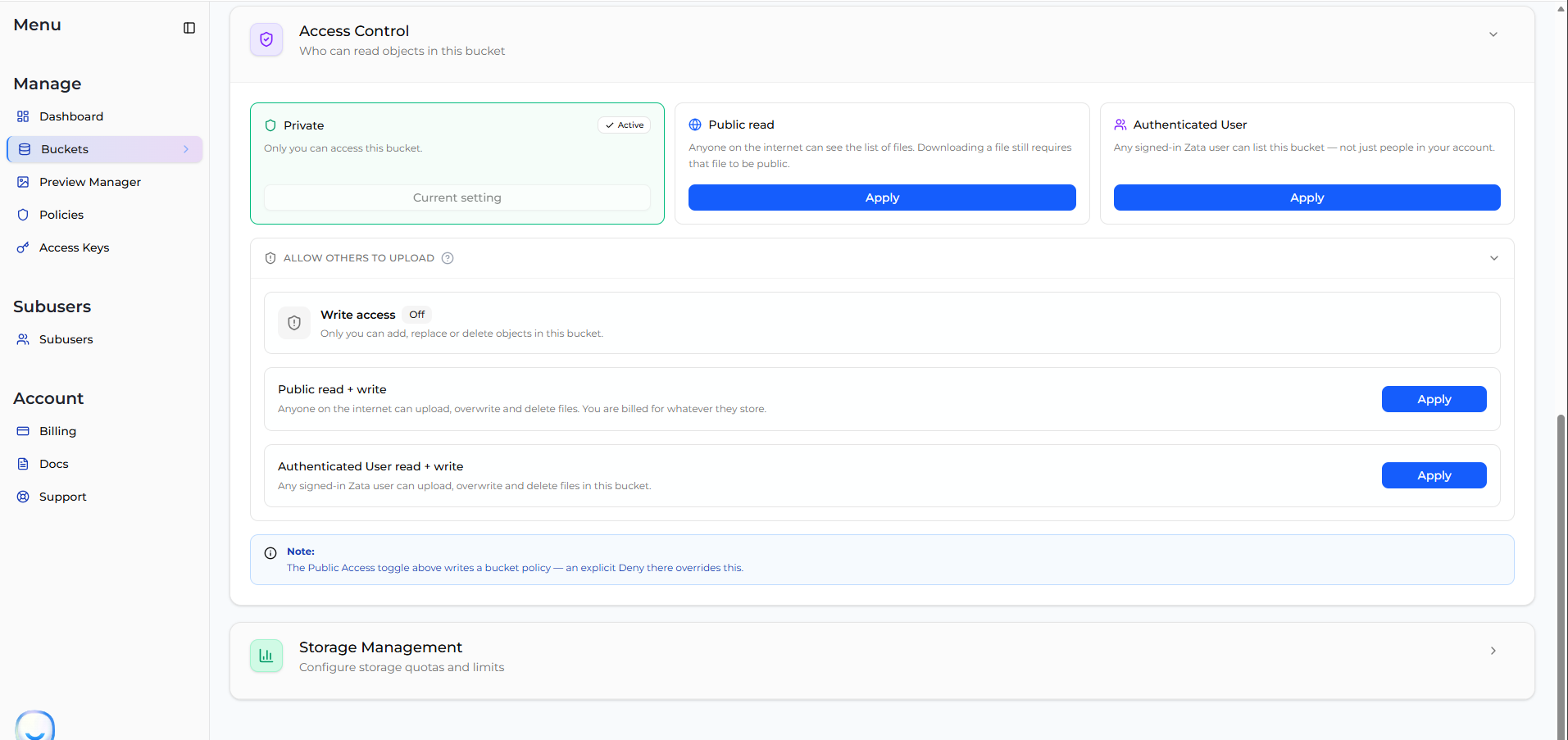
Task: Go to Preview Manager page
Action: click(90, 182)
